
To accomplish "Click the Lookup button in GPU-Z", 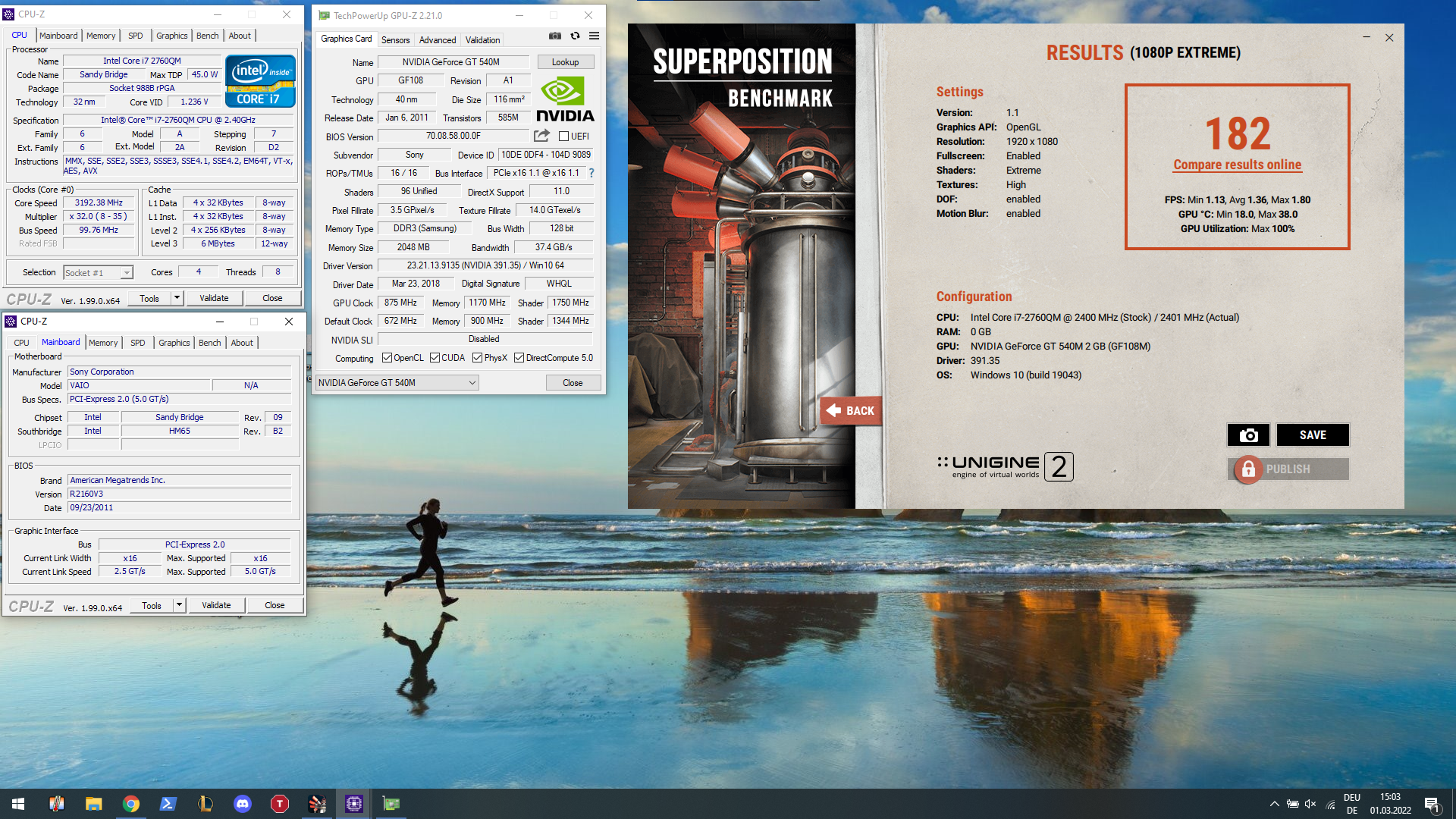I will point(565,62).
